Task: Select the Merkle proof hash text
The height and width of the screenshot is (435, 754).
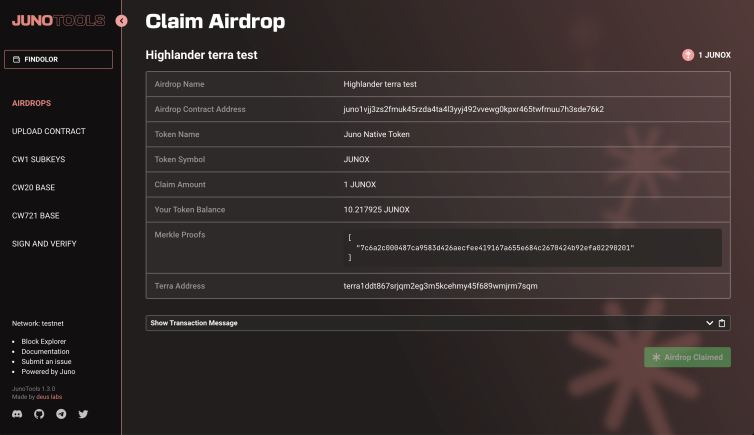Action: click(x=495, y=248)
